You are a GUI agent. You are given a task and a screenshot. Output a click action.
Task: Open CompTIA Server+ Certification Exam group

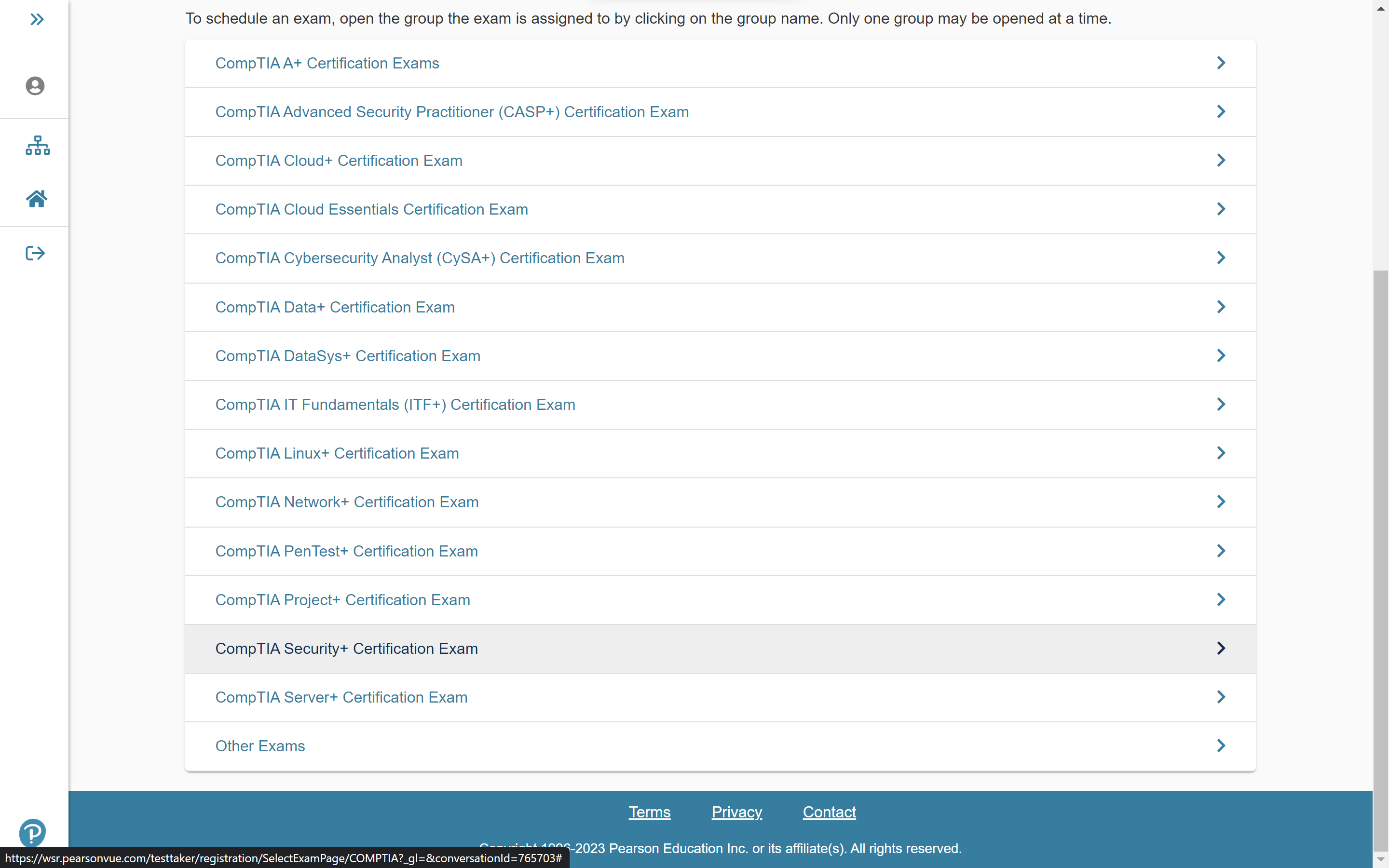[720, 697]
